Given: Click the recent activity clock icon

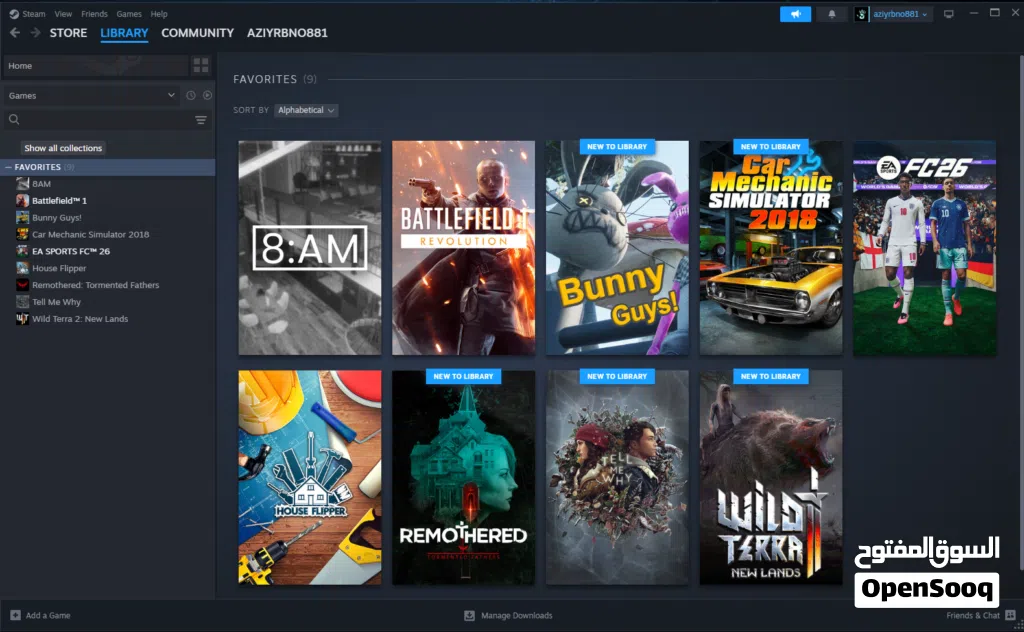Looking at the screenshot, I should click(x=191, y=95).
